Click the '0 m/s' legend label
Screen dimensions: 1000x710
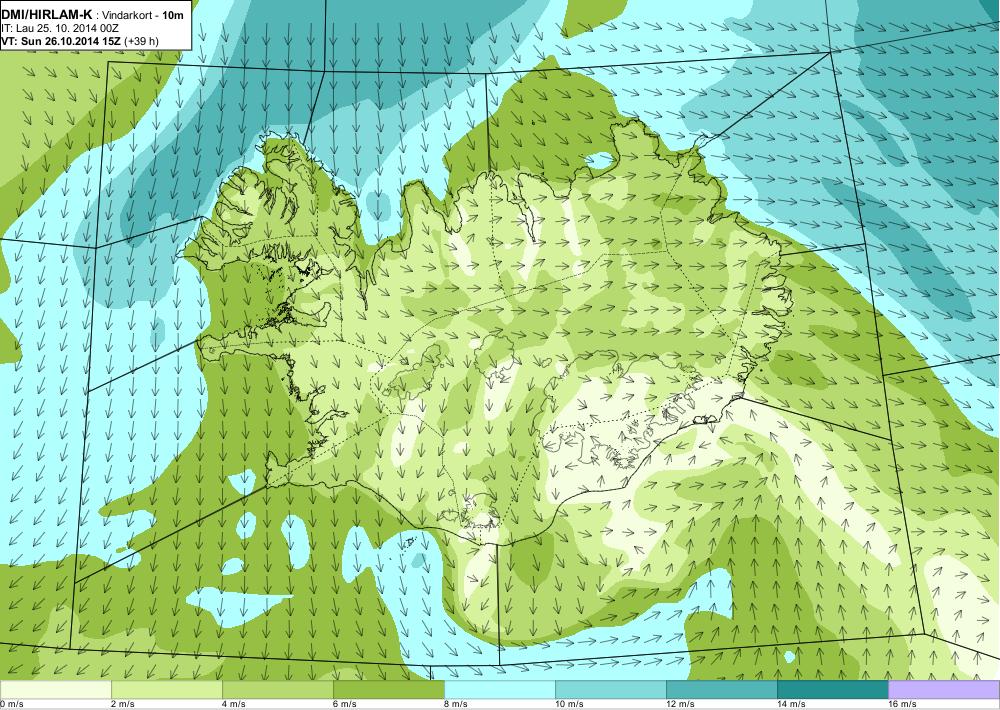11,704
